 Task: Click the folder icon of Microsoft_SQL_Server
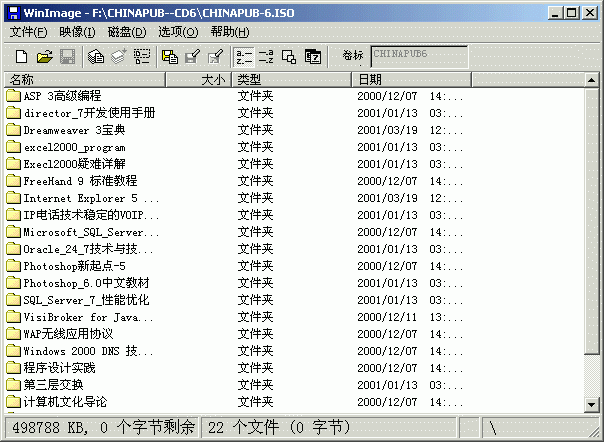(13, 232)
